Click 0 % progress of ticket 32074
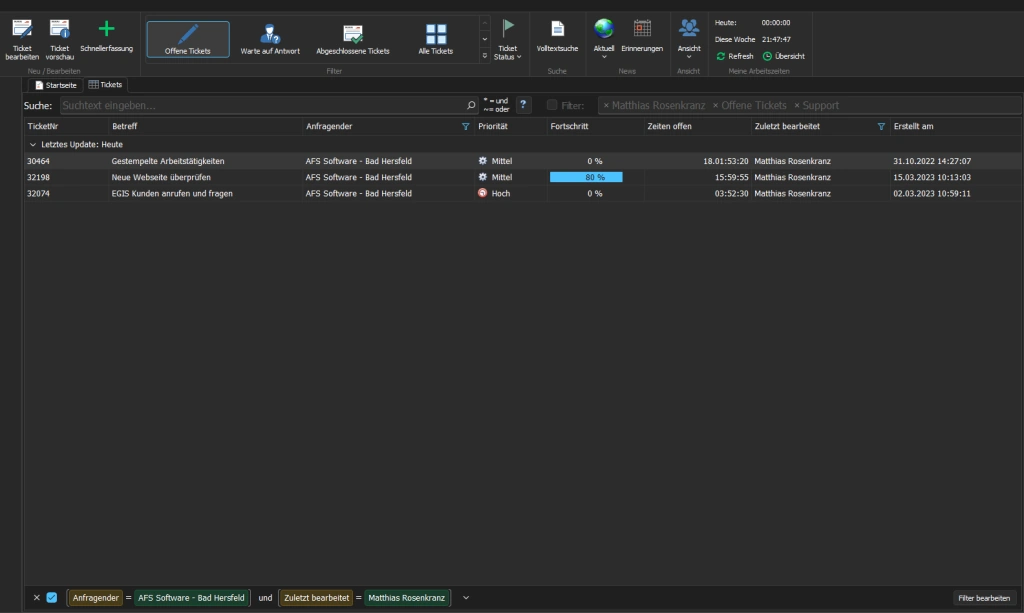Image resolution: width=1024 pixels, height=613 pixels. click(594, 193)
